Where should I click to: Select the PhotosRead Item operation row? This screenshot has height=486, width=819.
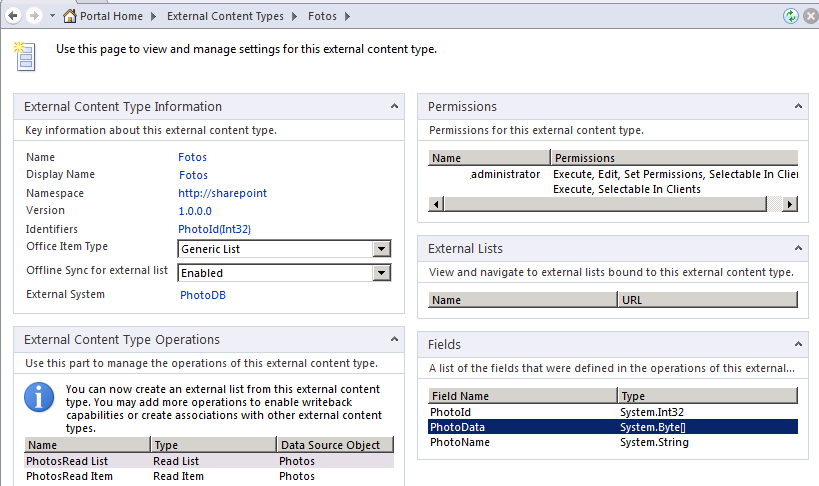209,476
